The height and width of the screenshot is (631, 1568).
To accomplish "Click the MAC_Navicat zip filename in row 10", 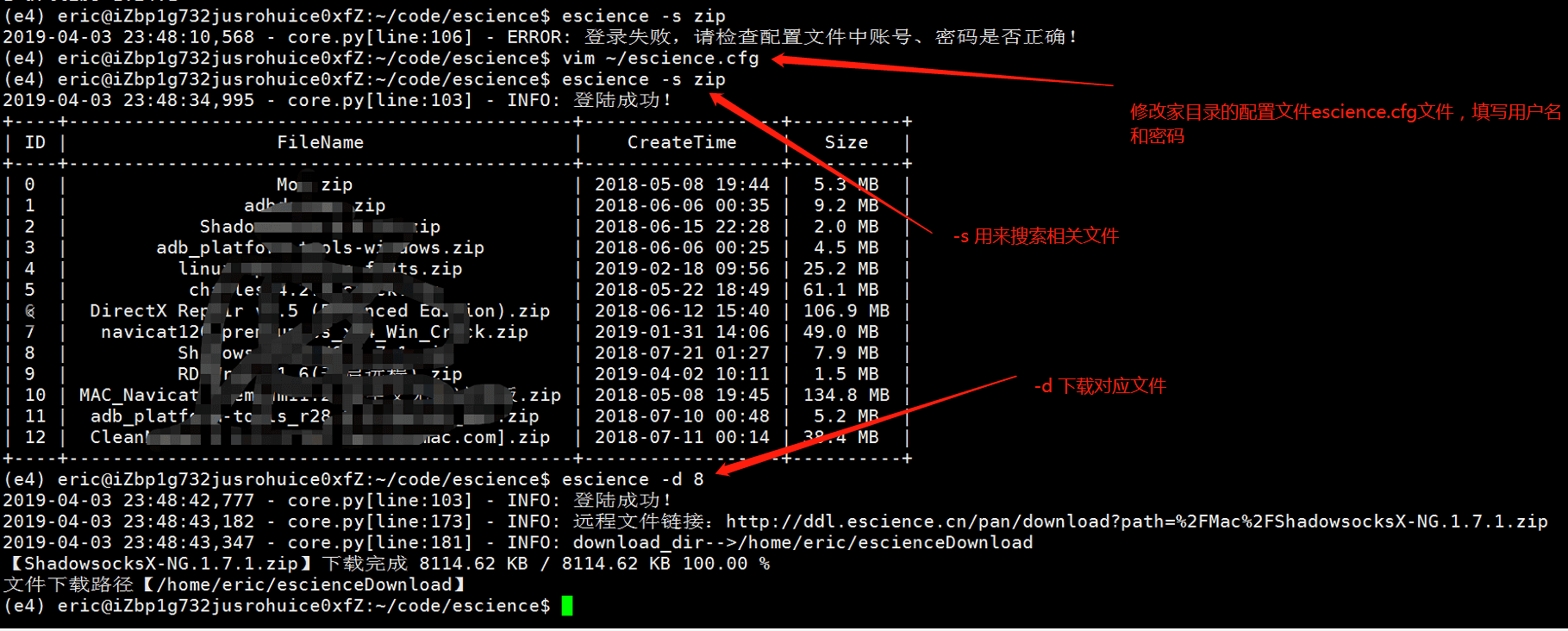I will coord(320,395).
